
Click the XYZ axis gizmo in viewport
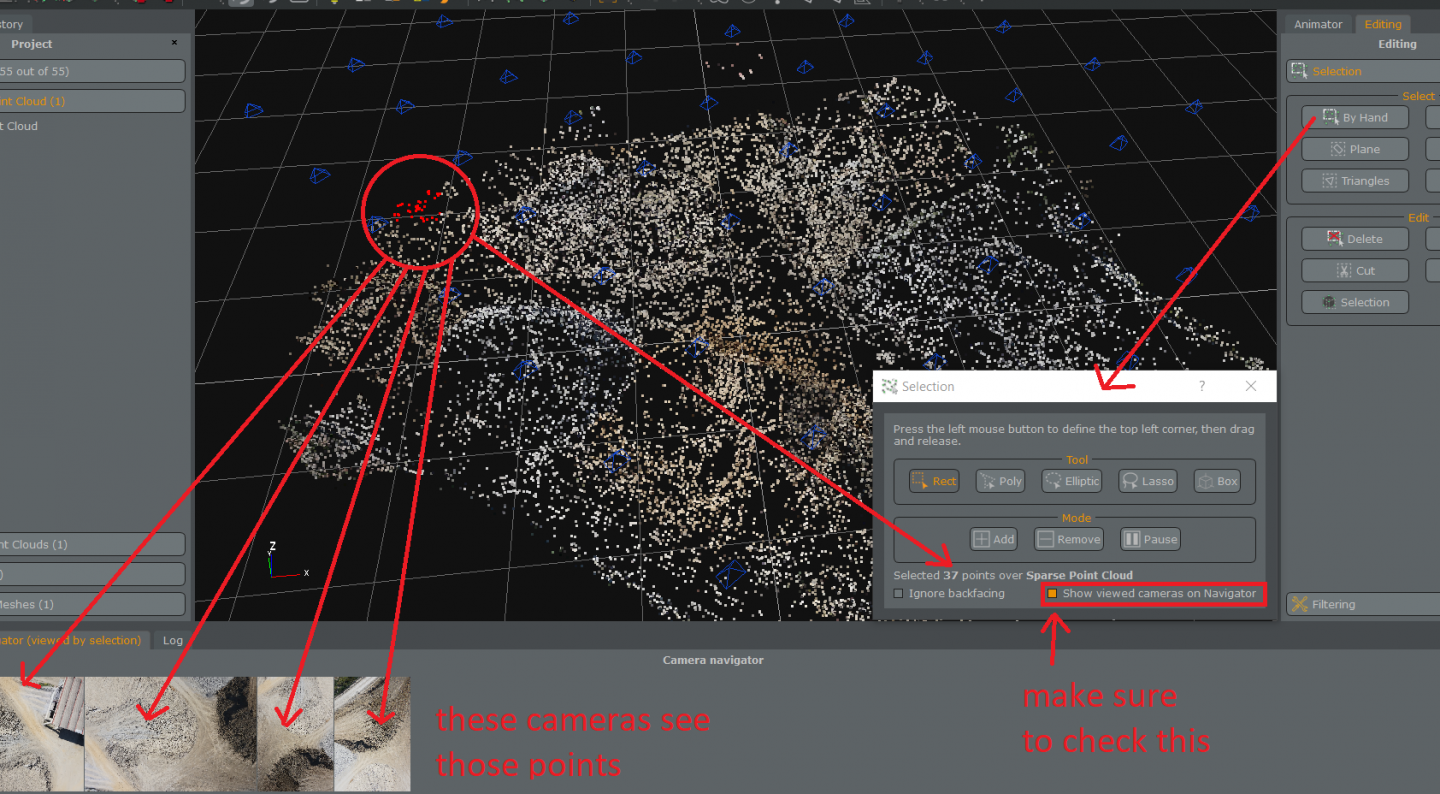click(286, 562)
